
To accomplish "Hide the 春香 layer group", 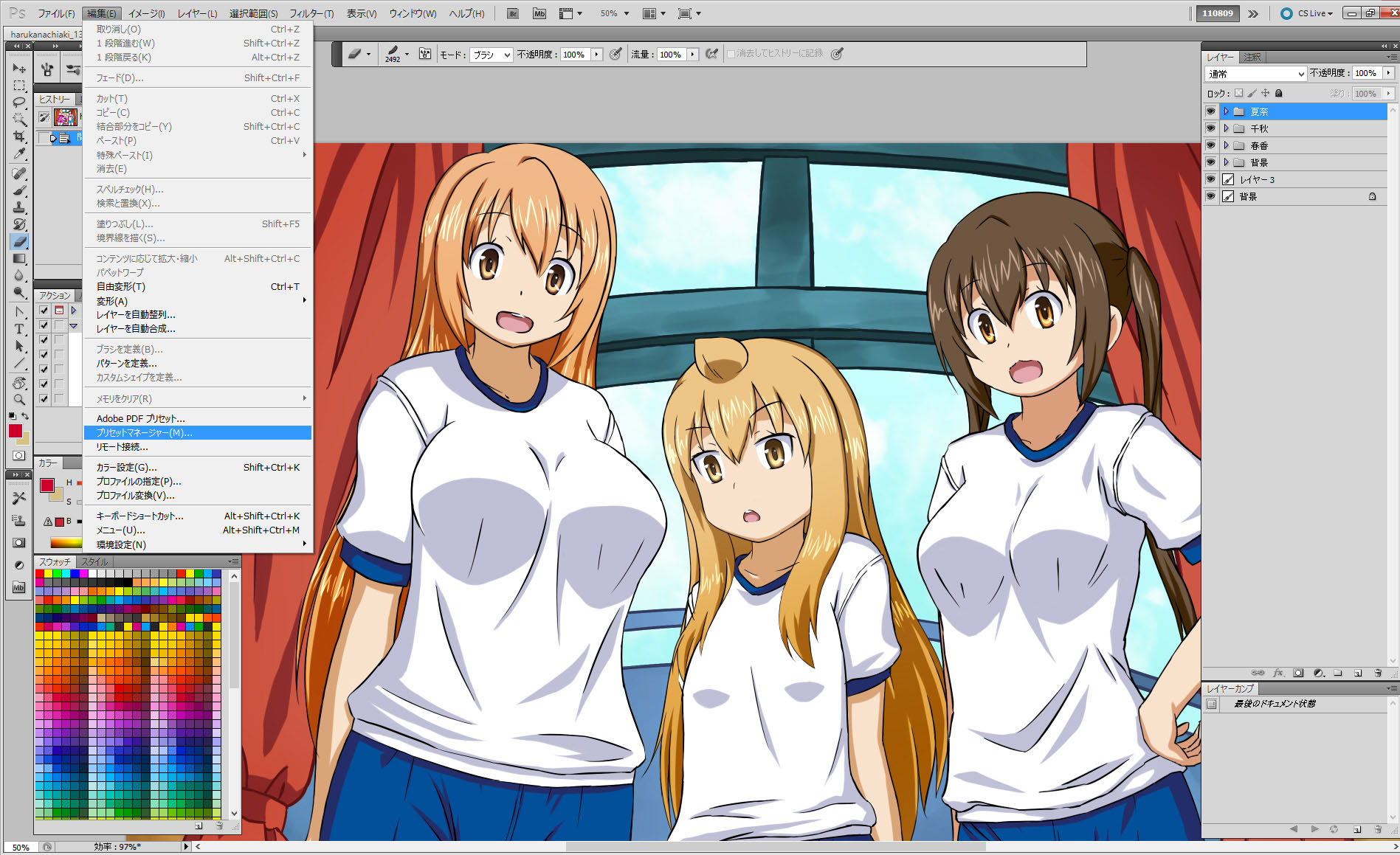I will coord(1210,145).
